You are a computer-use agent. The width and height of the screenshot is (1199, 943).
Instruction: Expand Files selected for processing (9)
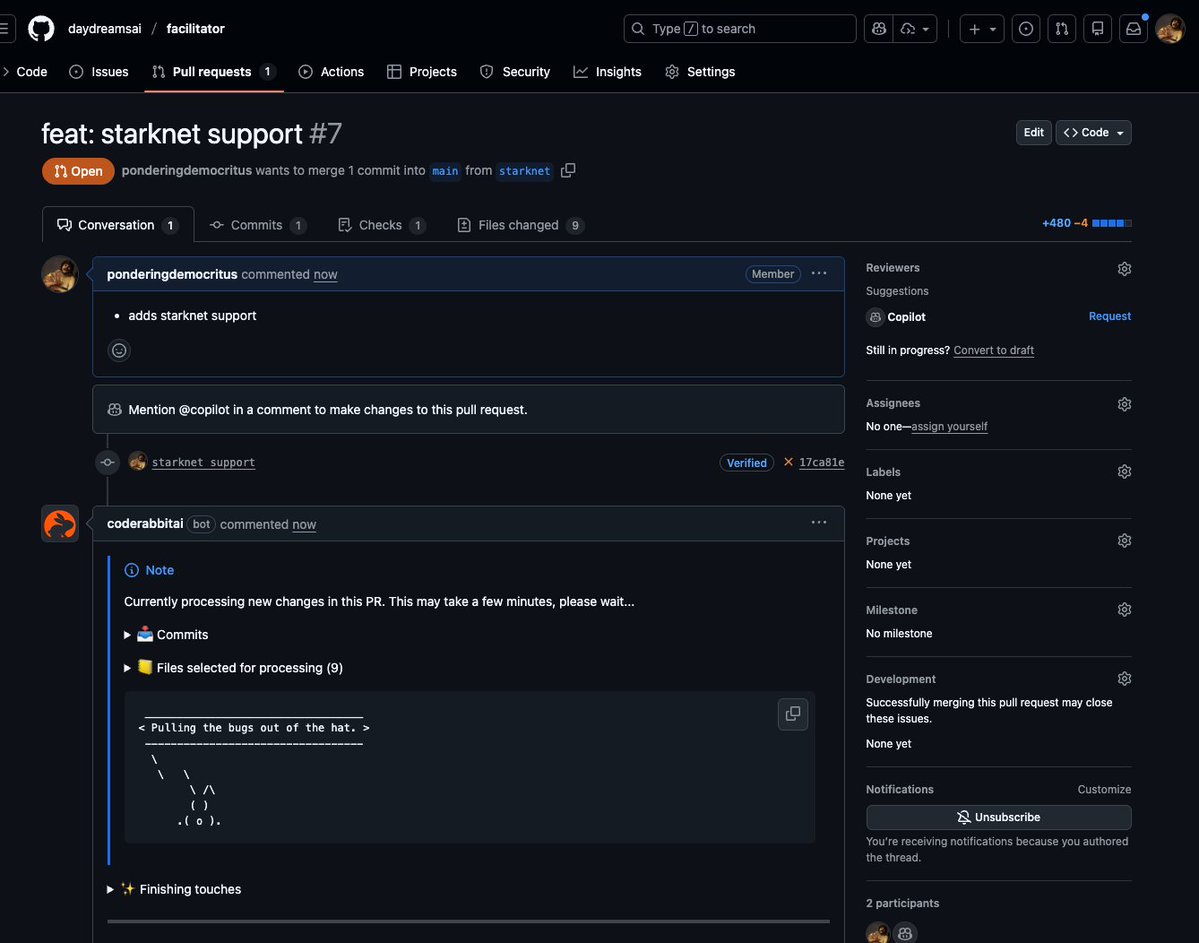233,668
